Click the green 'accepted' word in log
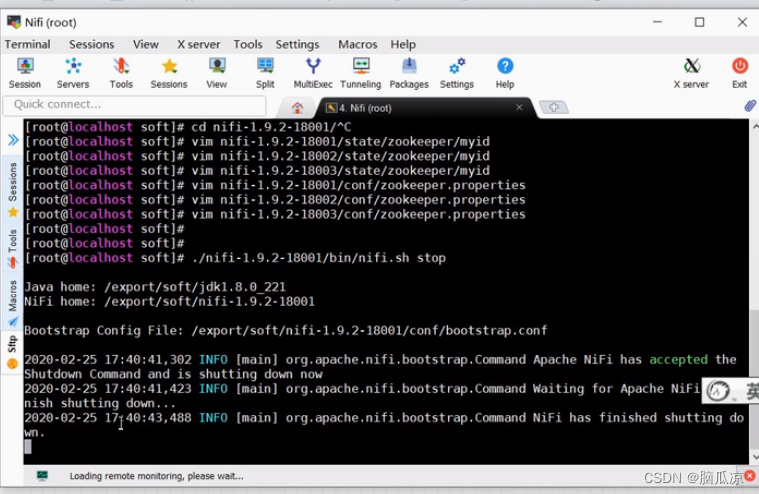The image size is (759, 494). click(x=678, y=359)
